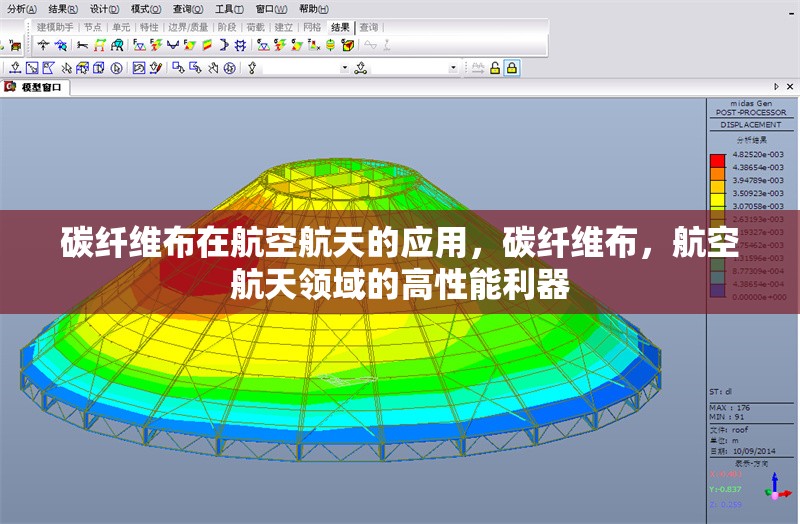
Task: Click the red swatch in displacement legend
Action: 716,160
